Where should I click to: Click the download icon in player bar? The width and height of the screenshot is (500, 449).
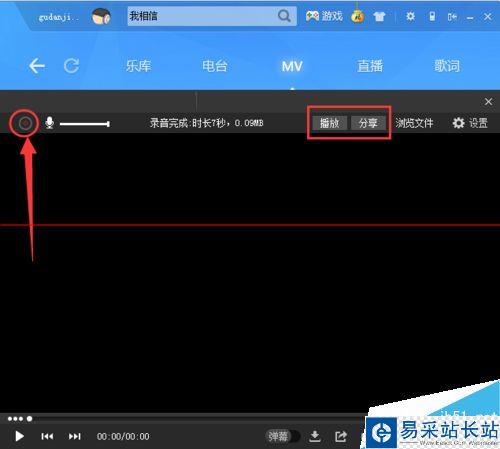(315, 436)
